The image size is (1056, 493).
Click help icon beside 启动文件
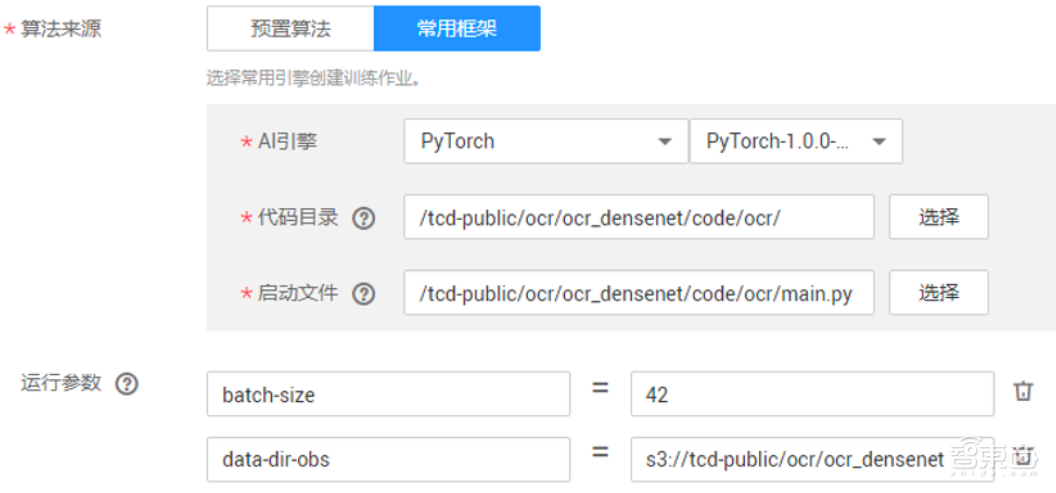point(364,294)
